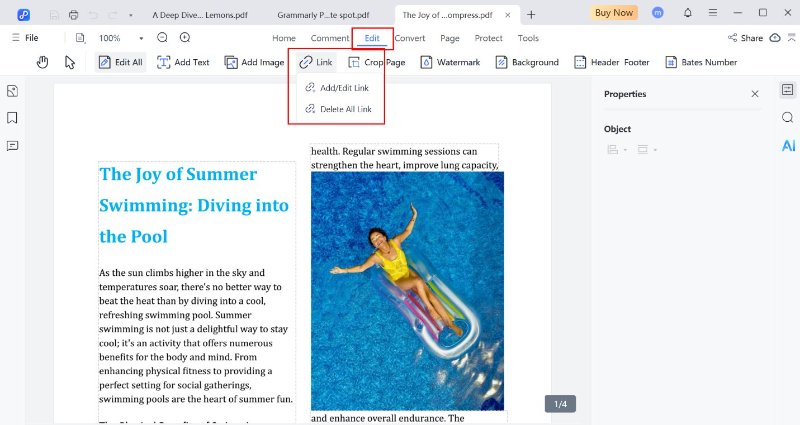Open the comments sidebar panel
The width and height of the screenshot is (800, 425).
point(13,145)
